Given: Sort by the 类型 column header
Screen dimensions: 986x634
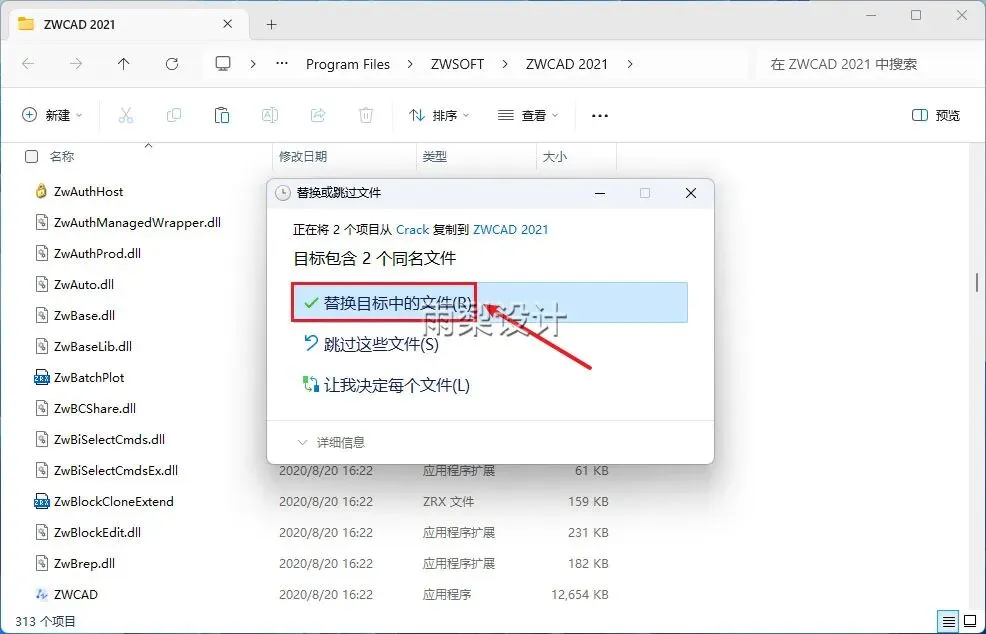Looking at the screenshot, I should 435,157.
